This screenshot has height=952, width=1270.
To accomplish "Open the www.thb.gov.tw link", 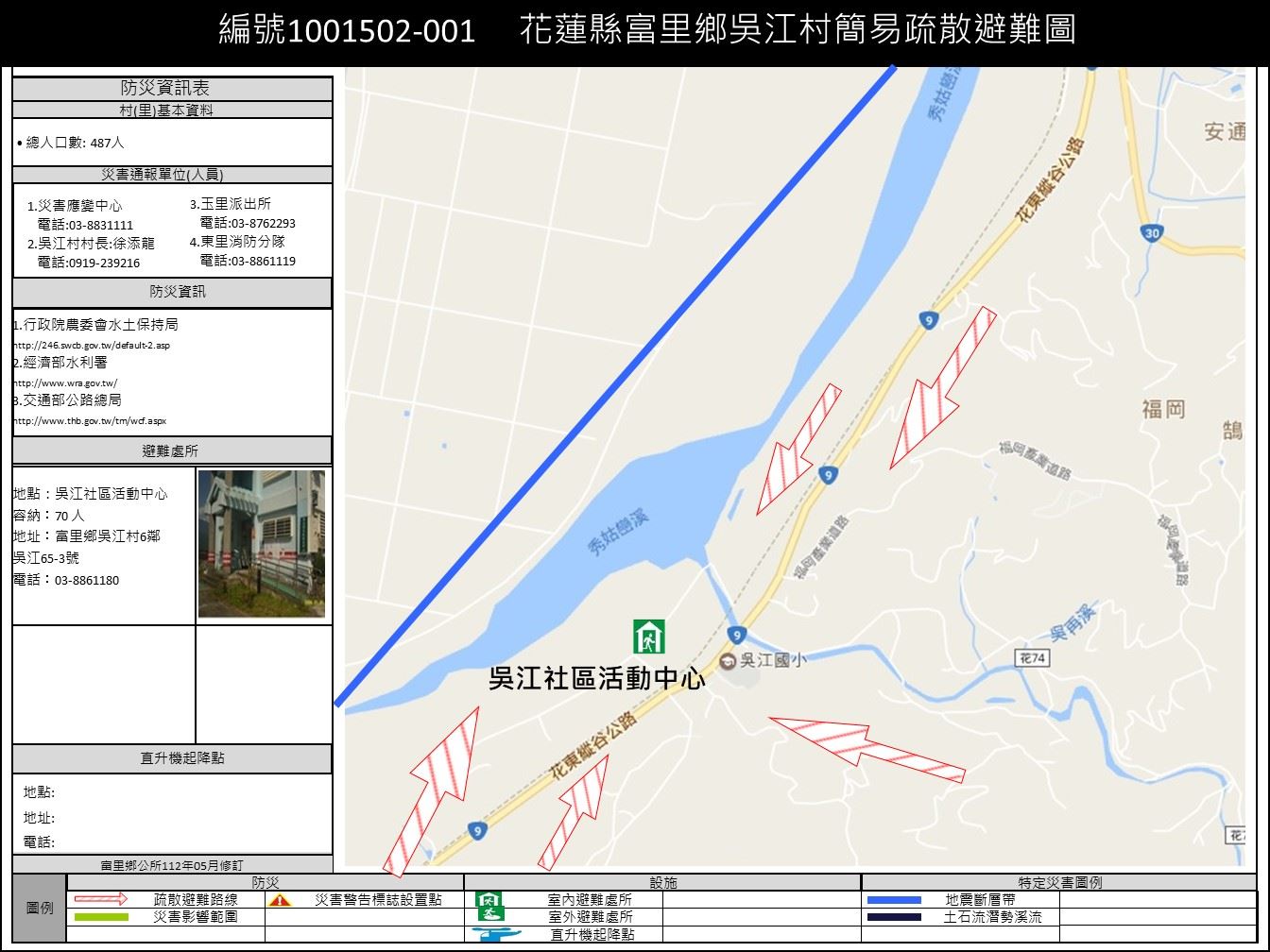I will pyautogui.click(x=90, y=420).
